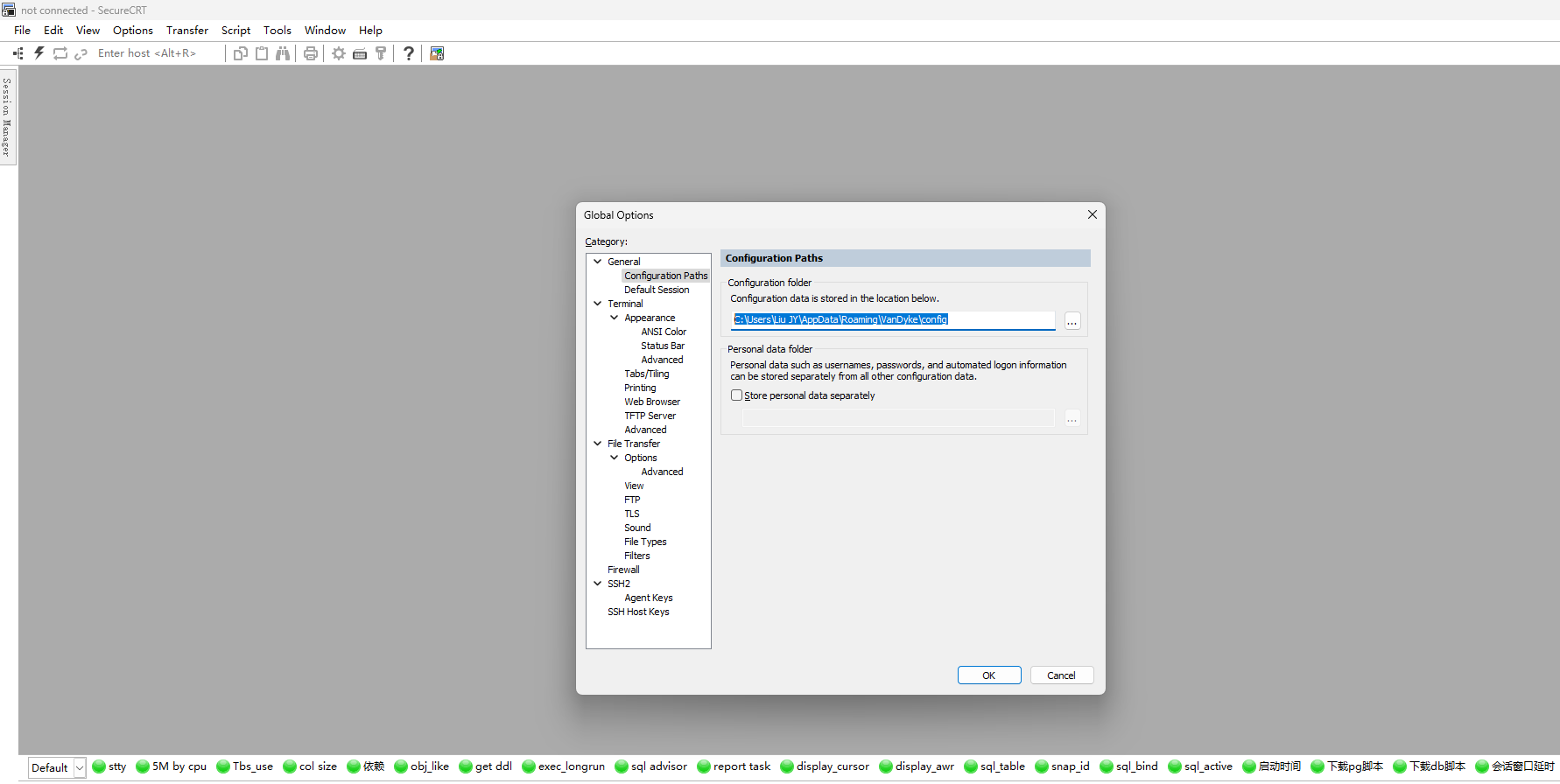Open the Tools menu
Viewport: 1560px width, 784px height.
[278, 30]
